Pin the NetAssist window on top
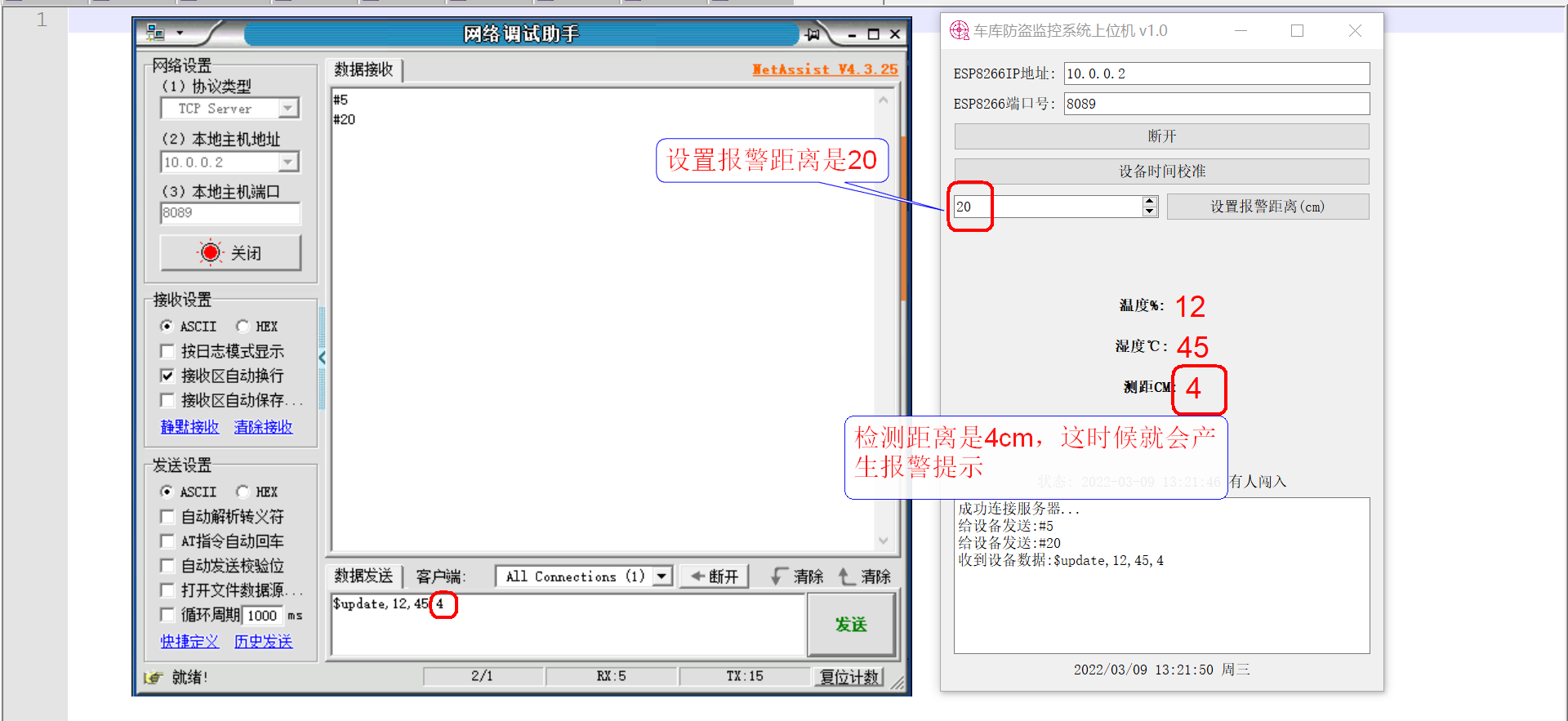Screen dimensions: 1568x721 (x=813, y=34)
